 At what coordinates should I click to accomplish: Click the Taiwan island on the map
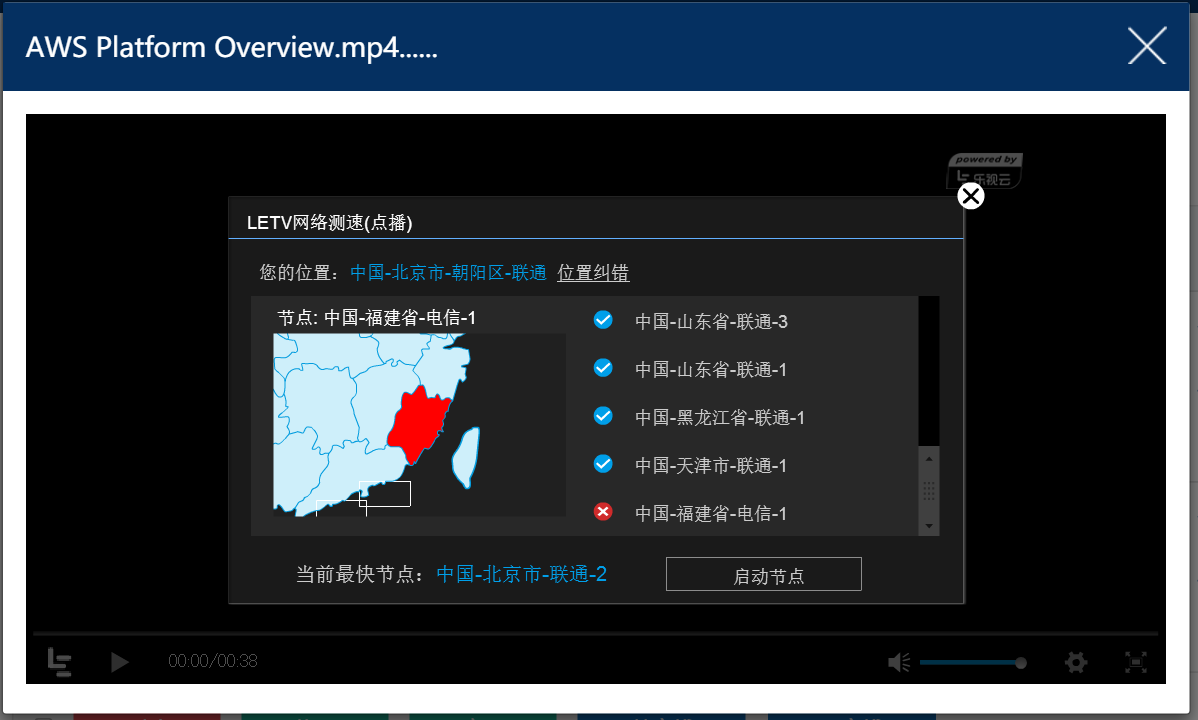[x=466, y=457]
